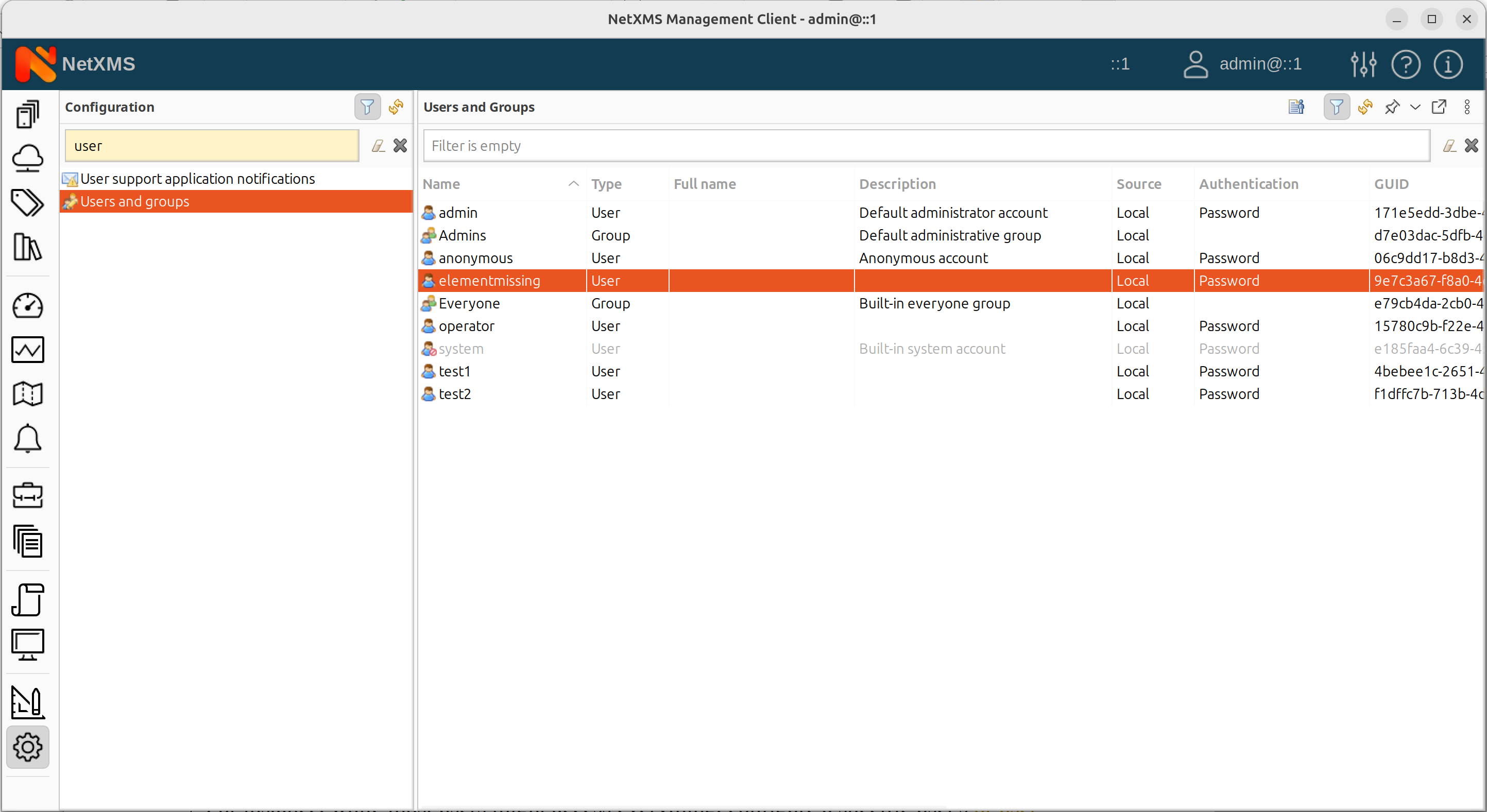1487x812 pixels.
Task: Click the help icon in top toolbar
Action: (x=1406, y=64)
